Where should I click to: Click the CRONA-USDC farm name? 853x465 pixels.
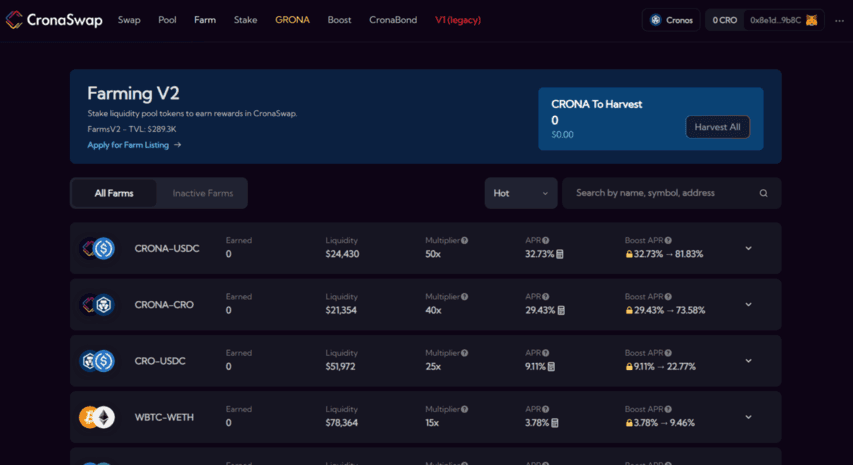167,249
